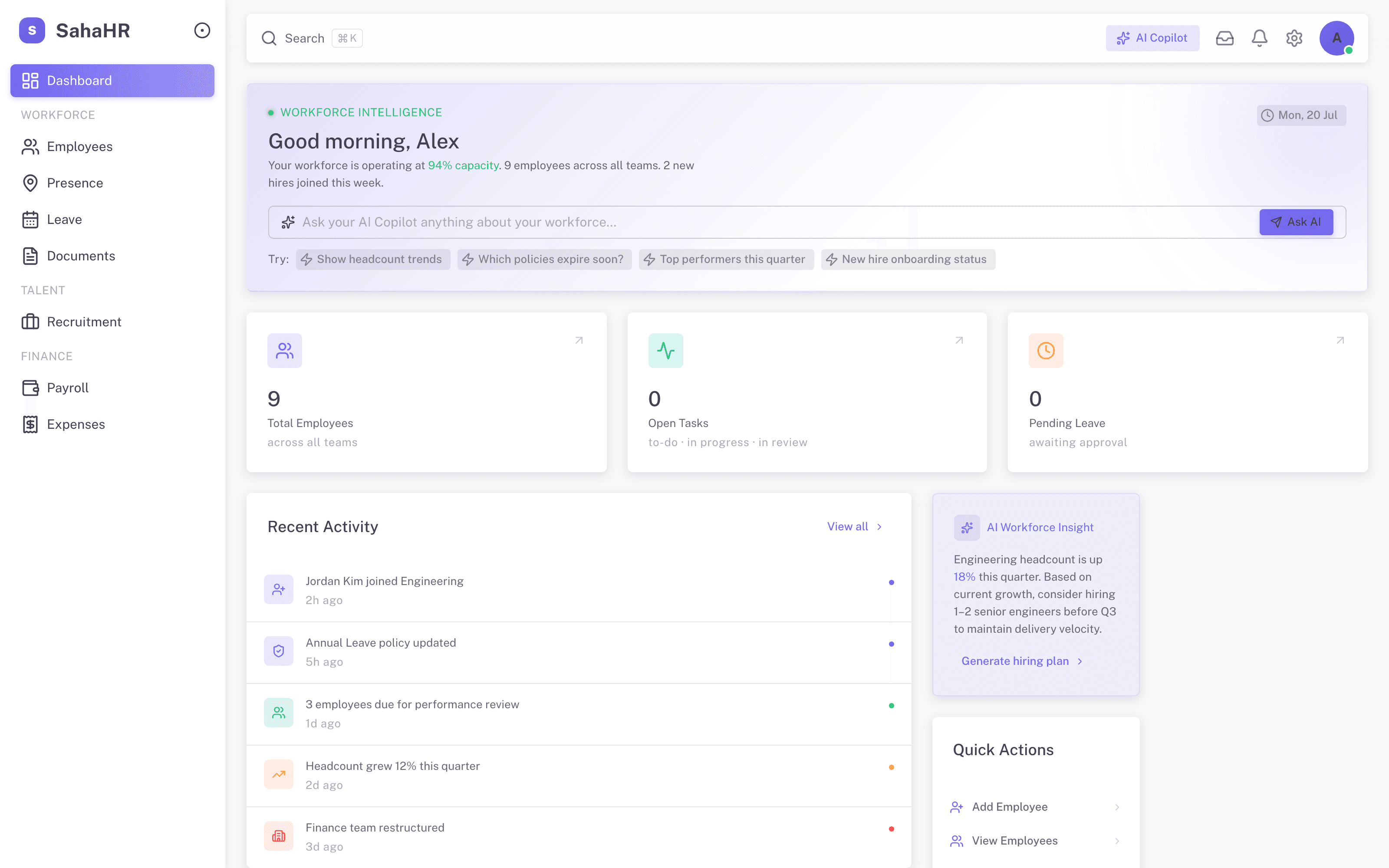Open Employees in the sidebar
Viewport: 1389px width, 868px height.
coord(112,146)
